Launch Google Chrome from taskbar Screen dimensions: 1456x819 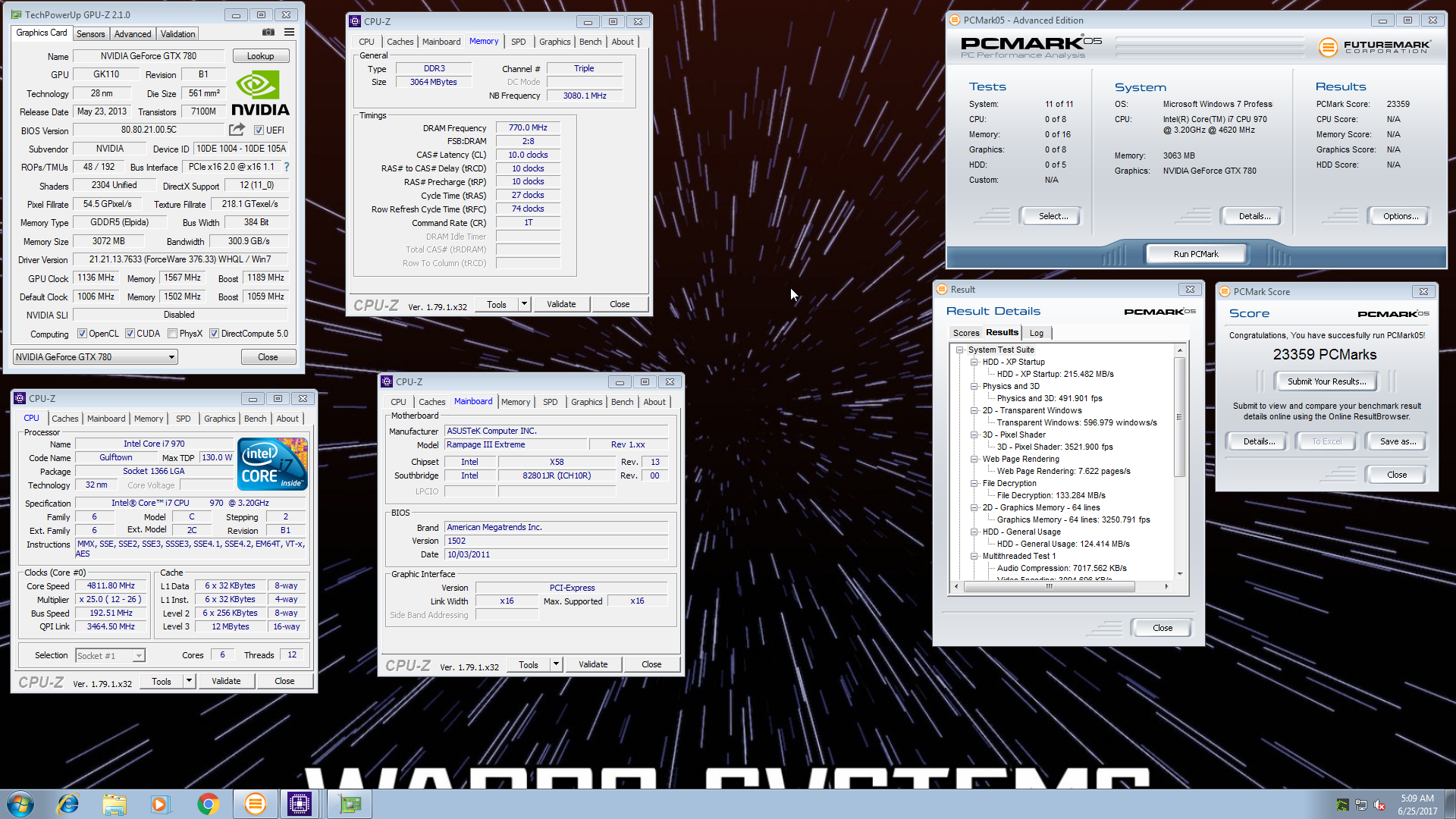pyautogui.click(x=208, y=804)
